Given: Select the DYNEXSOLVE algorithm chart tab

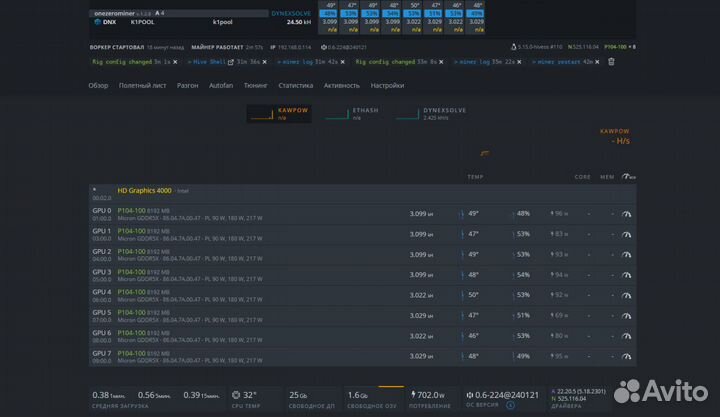Looking at the screenshot, I should [431, 114].
